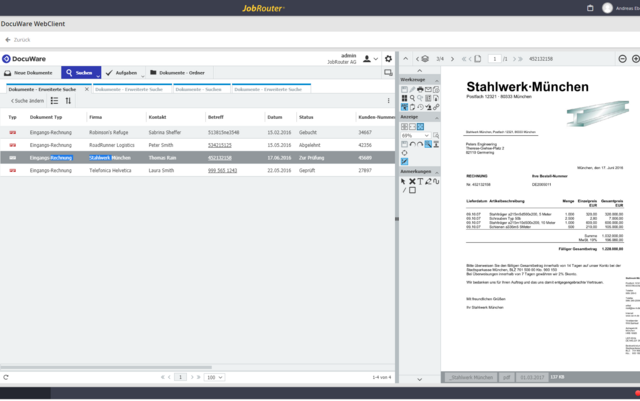Viewport: 640px width, 401px height.
Task: Go back with the Zurück link
Action: pos(18,40)
